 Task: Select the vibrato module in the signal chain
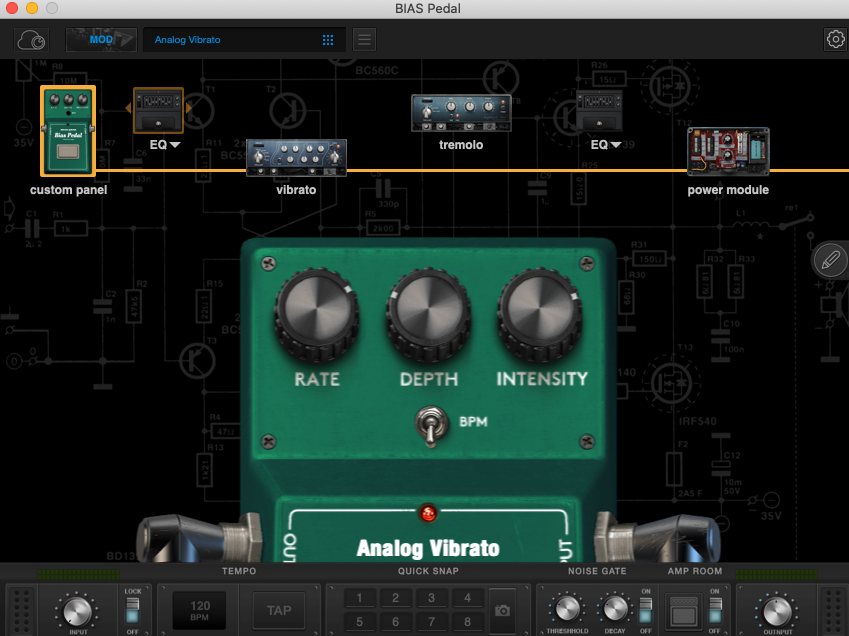296,158
